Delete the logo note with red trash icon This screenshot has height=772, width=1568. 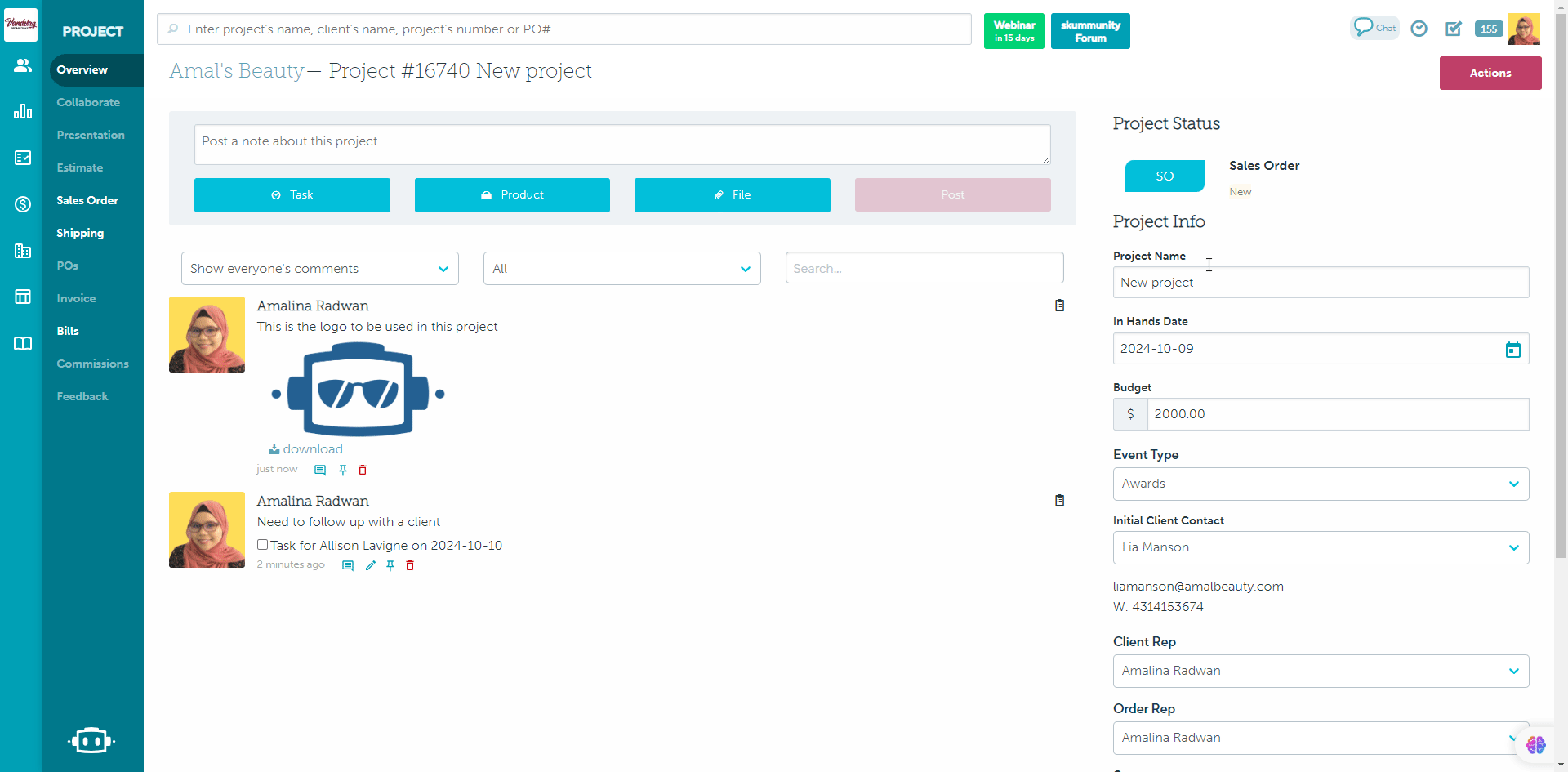tap(363, 470)
